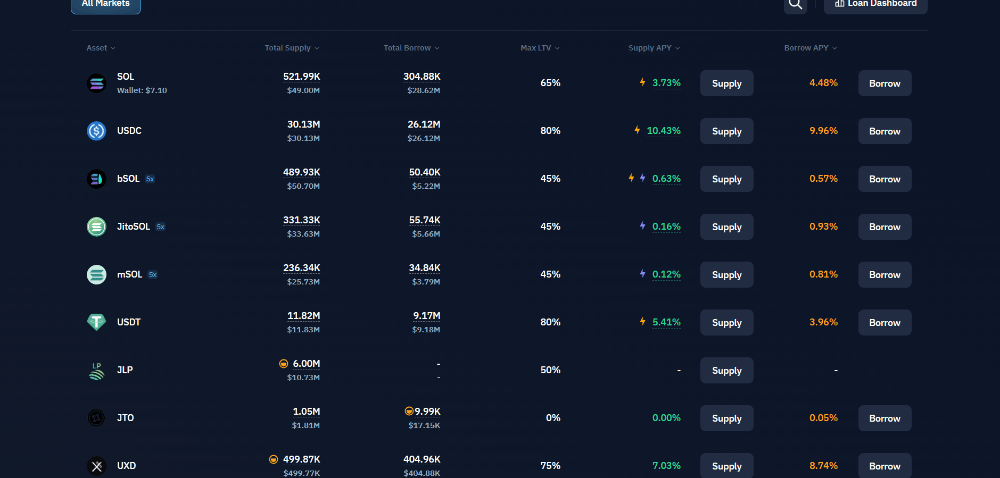This screenshot has height=478, width=1000.
Task: Borrow mSOL
Action: click(885, 274)
